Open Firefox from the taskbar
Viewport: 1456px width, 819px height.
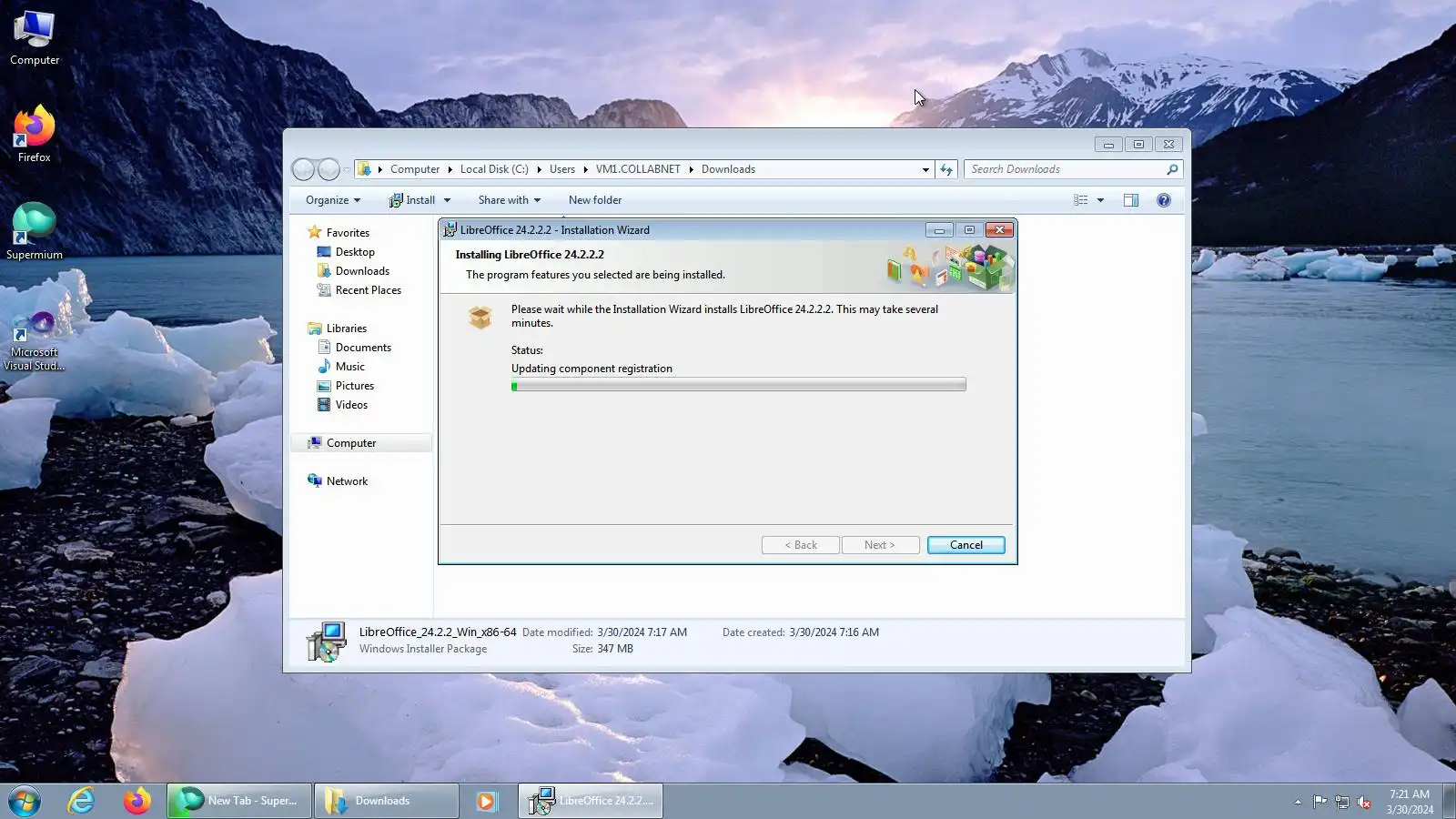pyautogui.click(x=137, y=801)
